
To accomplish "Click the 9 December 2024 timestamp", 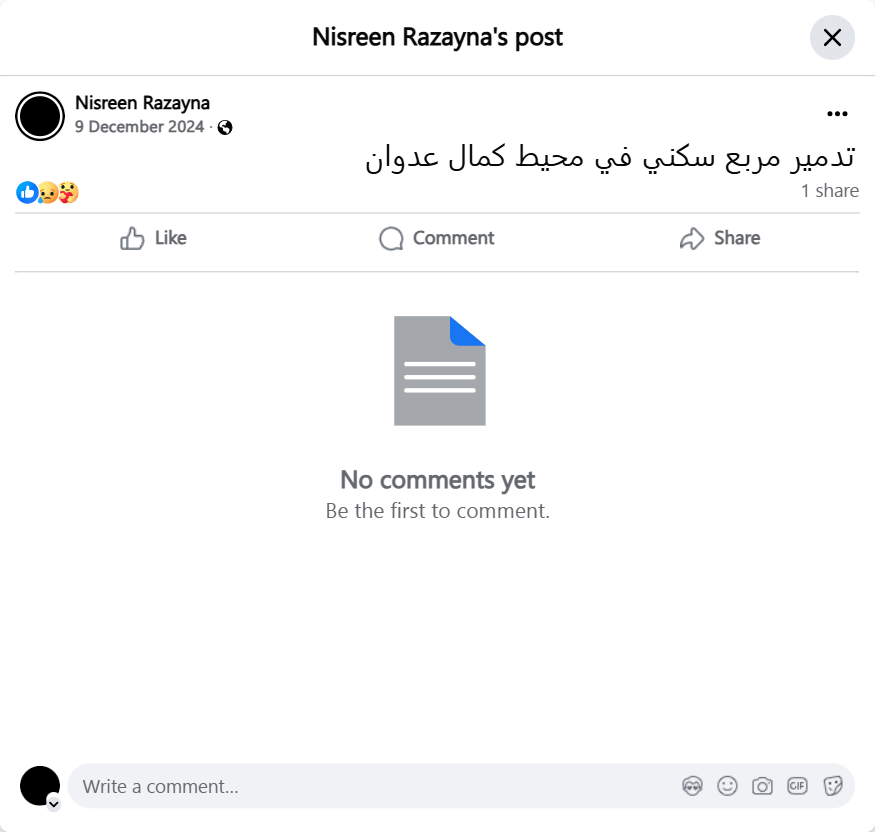I will [x=140, y=127].
